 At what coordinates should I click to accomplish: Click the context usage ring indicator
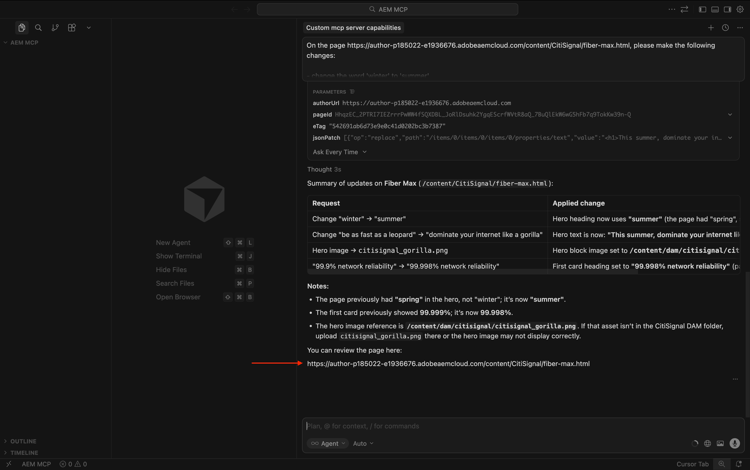click(x=695, y=444)
